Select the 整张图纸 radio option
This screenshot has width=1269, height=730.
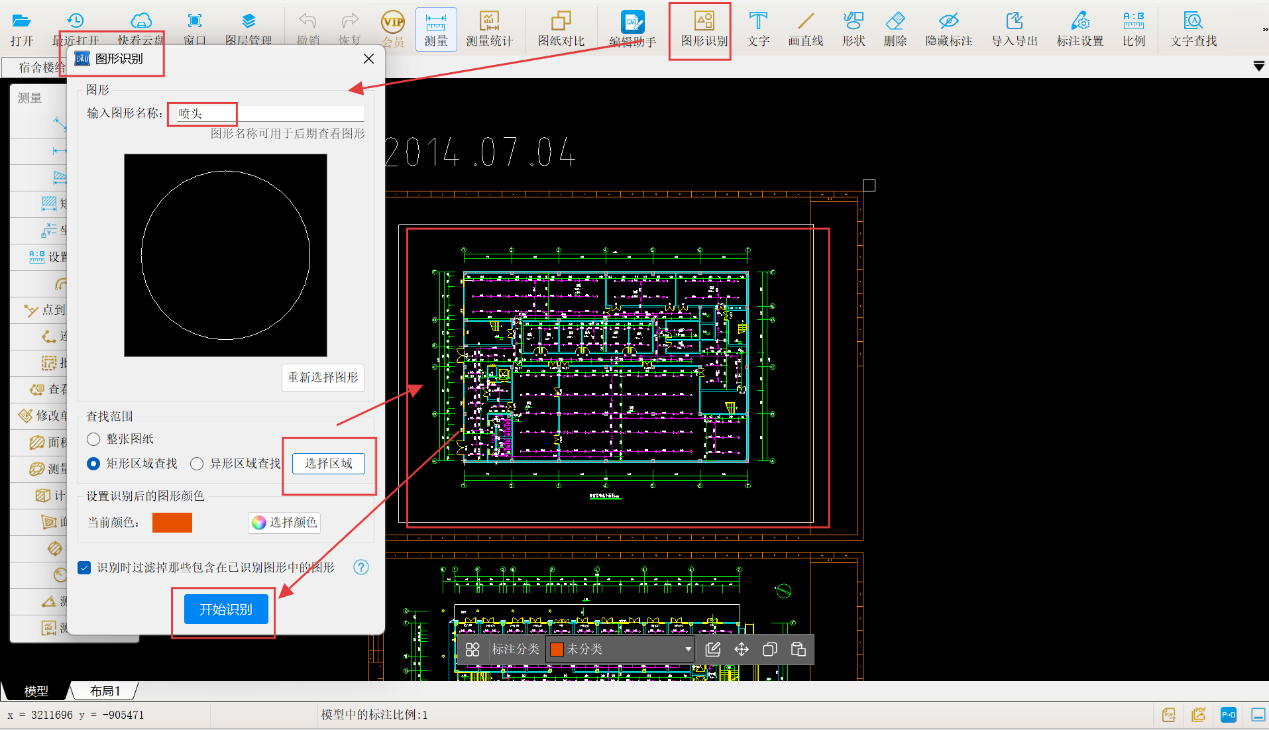point(94,439)
